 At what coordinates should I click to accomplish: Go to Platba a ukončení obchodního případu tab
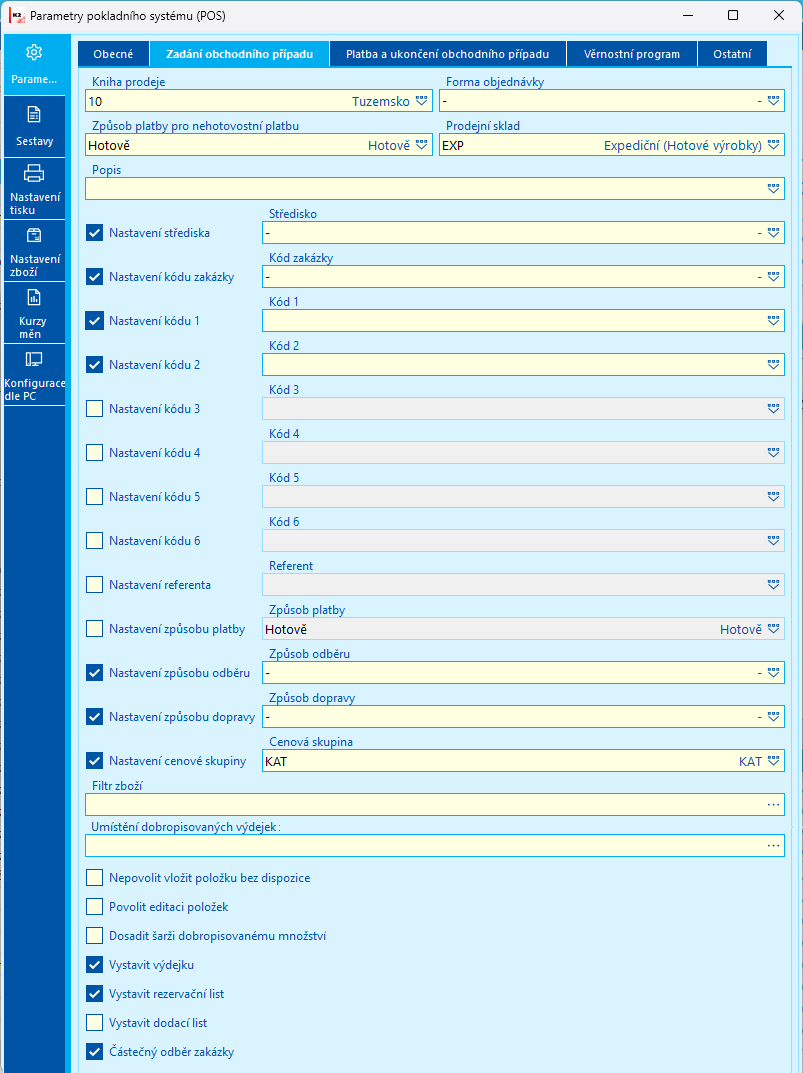[448, 54]
